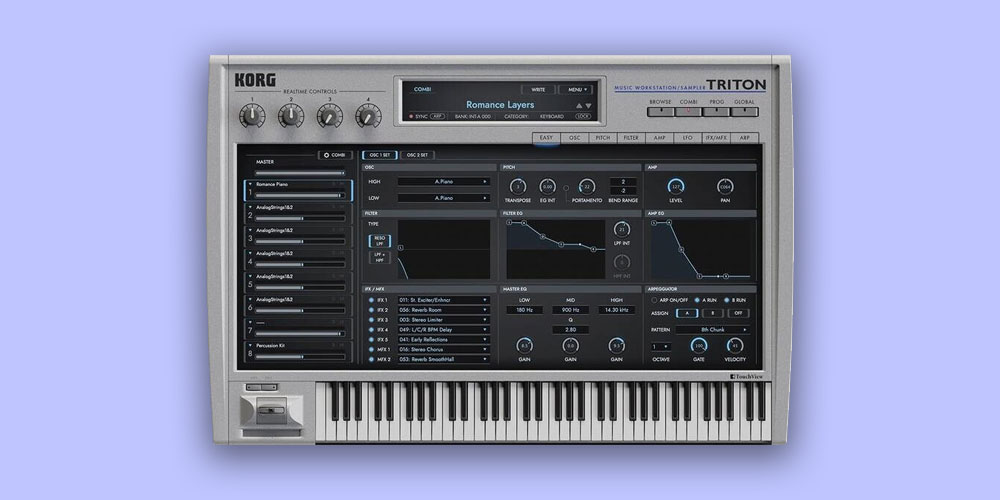Switch to the OSC tab

click(x=575, y=138)
